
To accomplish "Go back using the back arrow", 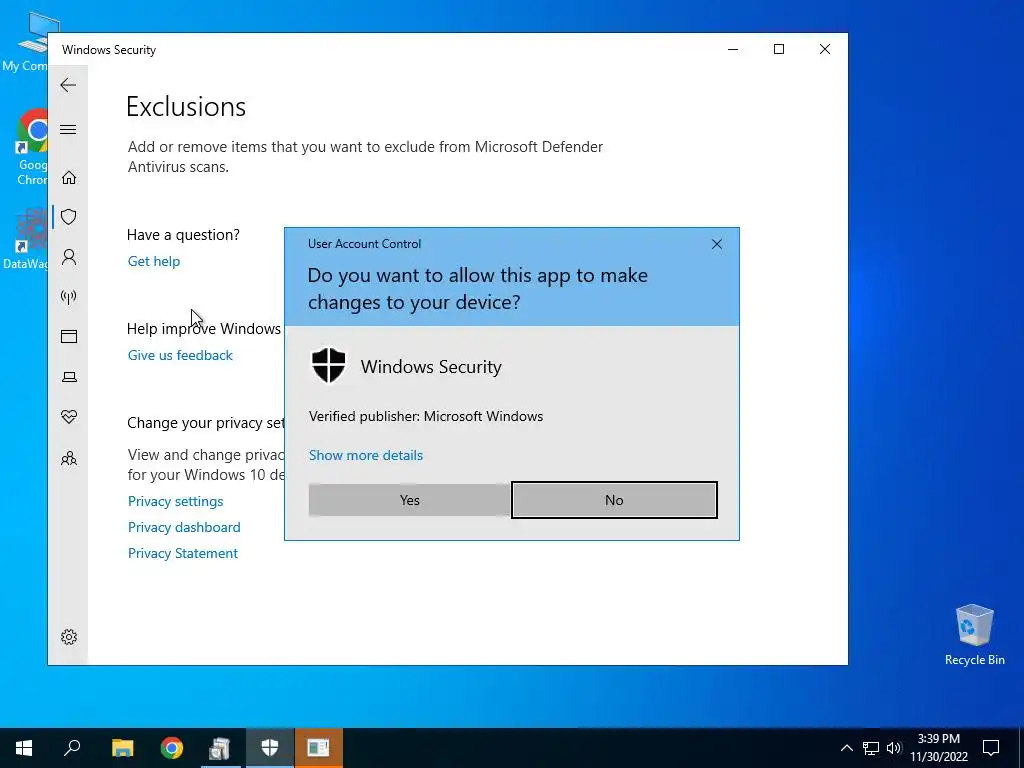I will click(68, 85).
